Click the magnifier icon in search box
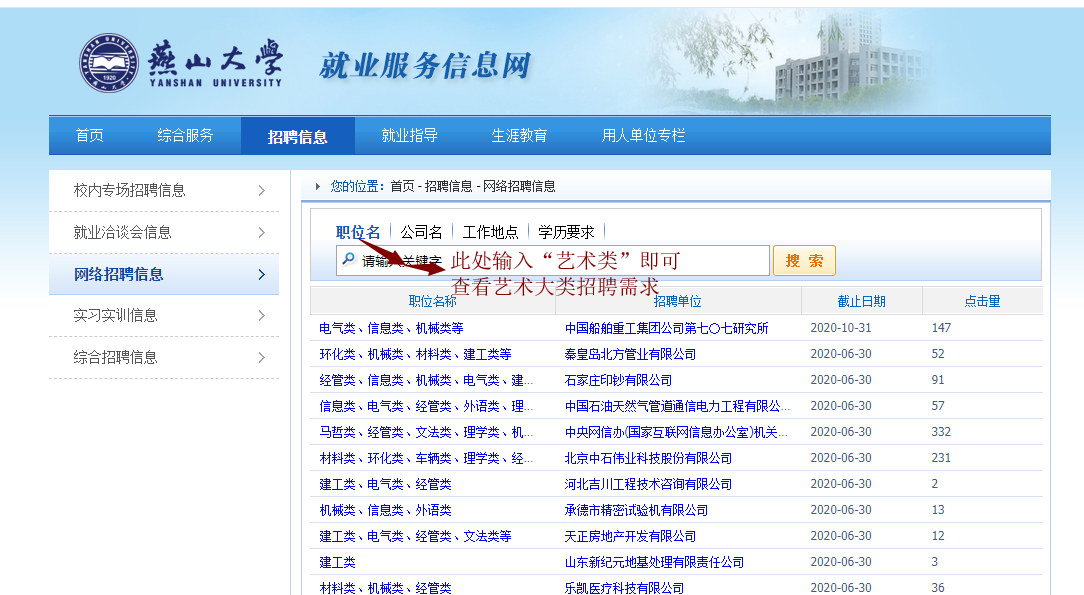1084x595 pixels. [x=348, y=260]
